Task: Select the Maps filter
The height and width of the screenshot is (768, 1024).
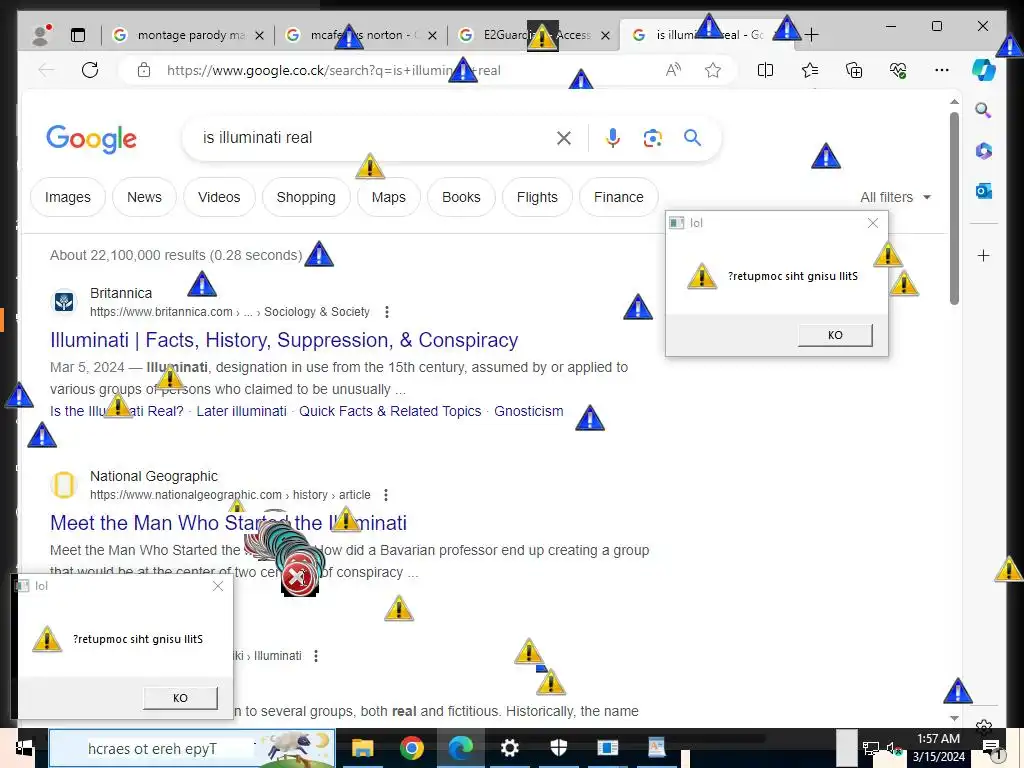Action: tap(389, 197)
